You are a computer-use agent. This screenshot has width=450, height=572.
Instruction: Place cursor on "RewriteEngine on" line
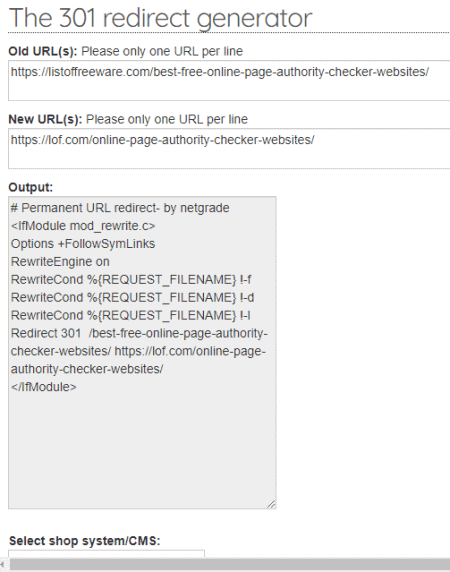pos(60,262)
